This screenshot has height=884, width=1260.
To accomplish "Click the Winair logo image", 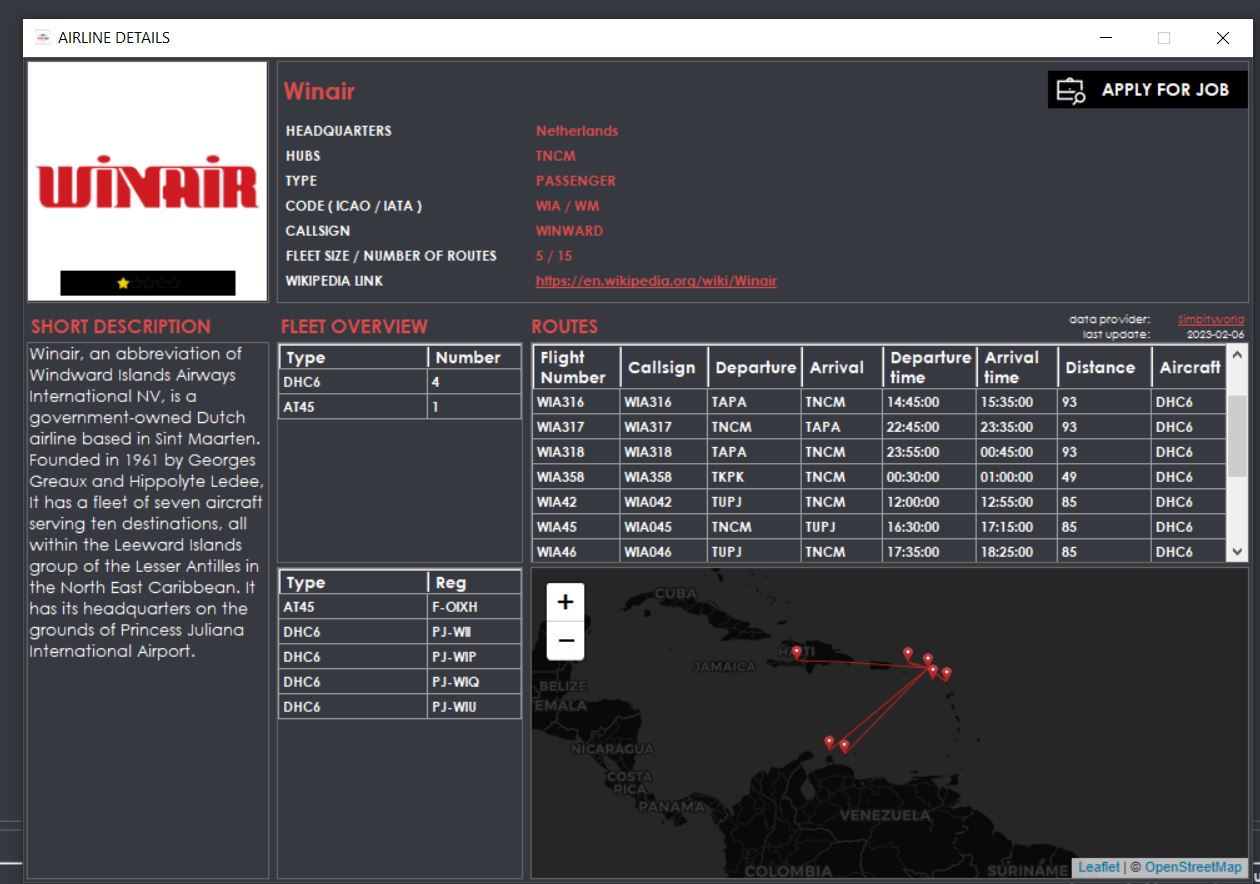I will click(147, 181).
